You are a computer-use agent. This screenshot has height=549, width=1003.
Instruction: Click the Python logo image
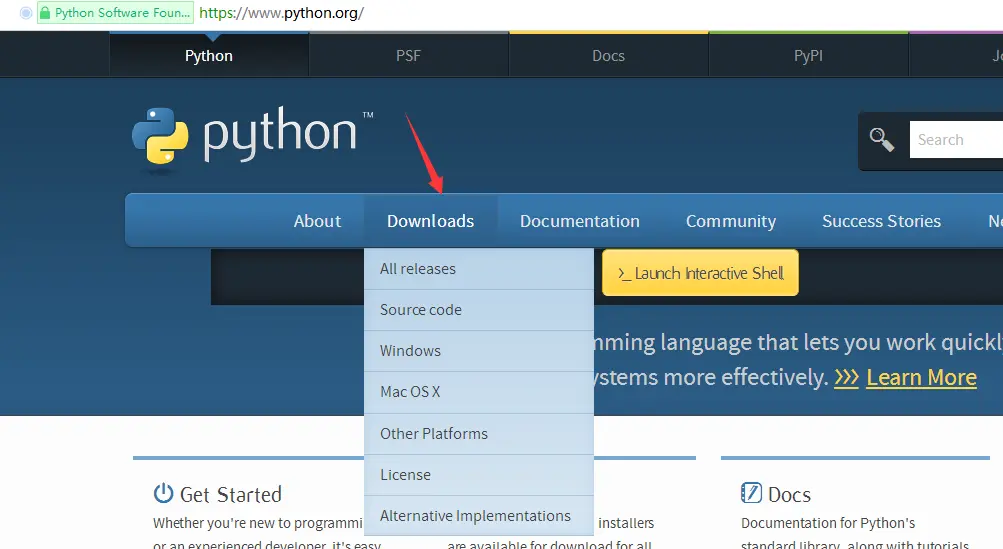(252, 137)
